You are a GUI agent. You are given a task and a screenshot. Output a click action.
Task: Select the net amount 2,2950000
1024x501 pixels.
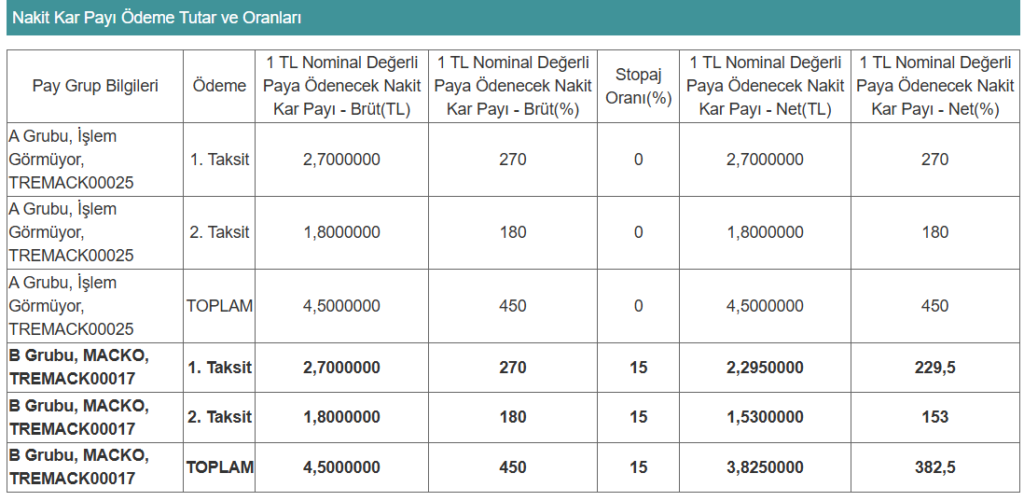(765, 367)
